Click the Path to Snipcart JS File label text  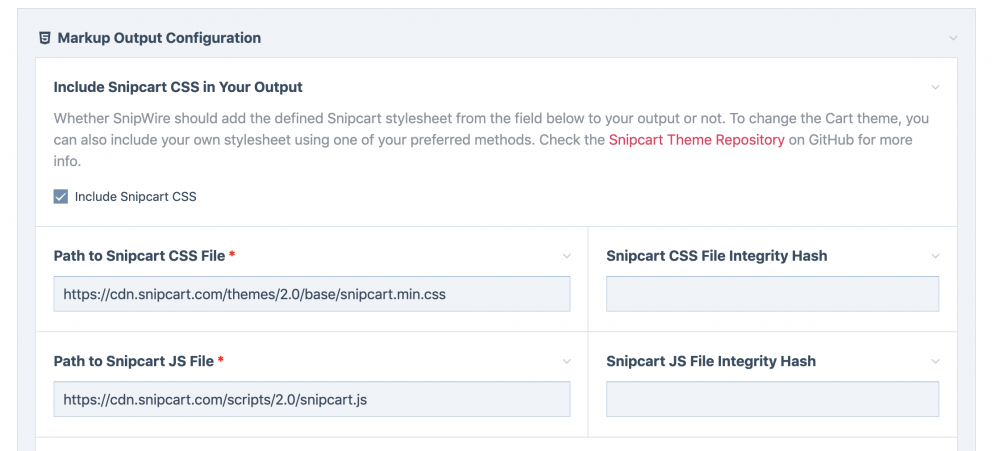pyautogui.click(x=134, y=361)
